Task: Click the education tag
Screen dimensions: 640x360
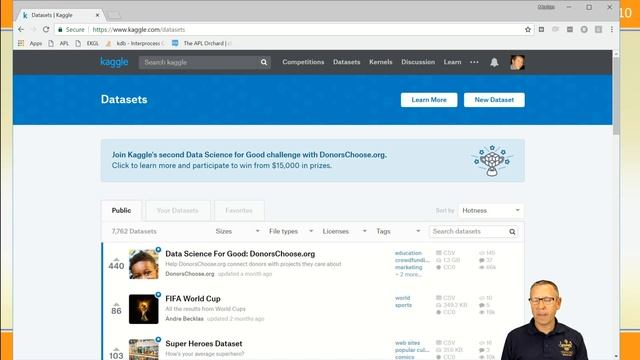Action: (408, 253)
